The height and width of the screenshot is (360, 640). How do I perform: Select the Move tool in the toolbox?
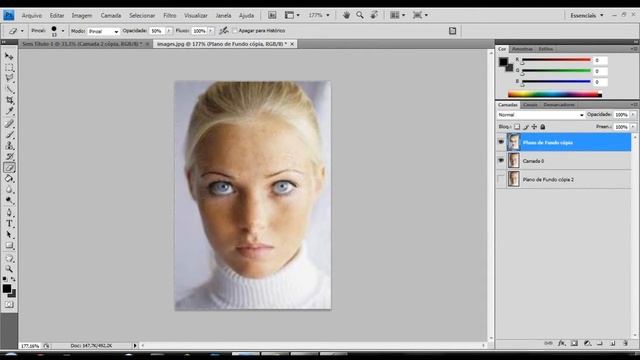(x=9, y=56)
